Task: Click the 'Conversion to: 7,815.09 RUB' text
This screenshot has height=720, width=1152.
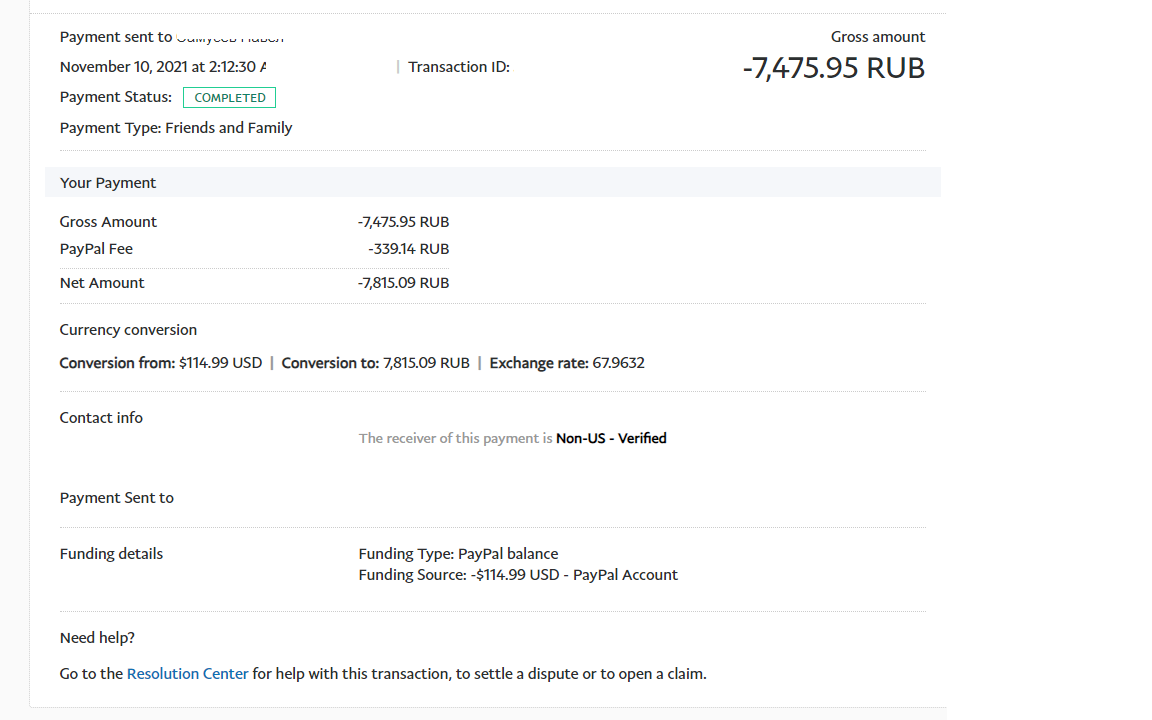Action: click(x=375, y=363)
